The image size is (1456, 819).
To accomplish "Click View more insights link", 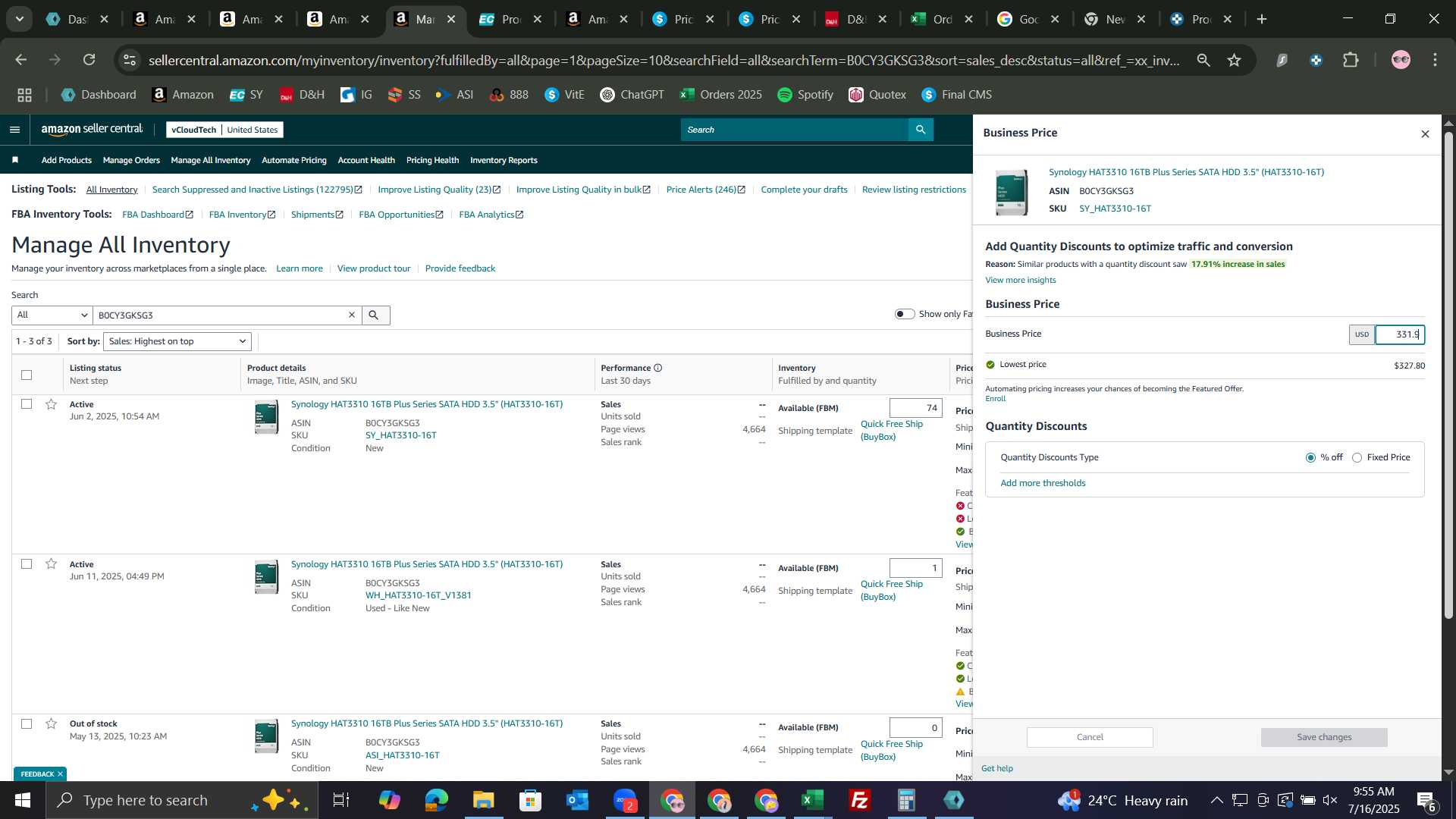I will coord(1020,281).
